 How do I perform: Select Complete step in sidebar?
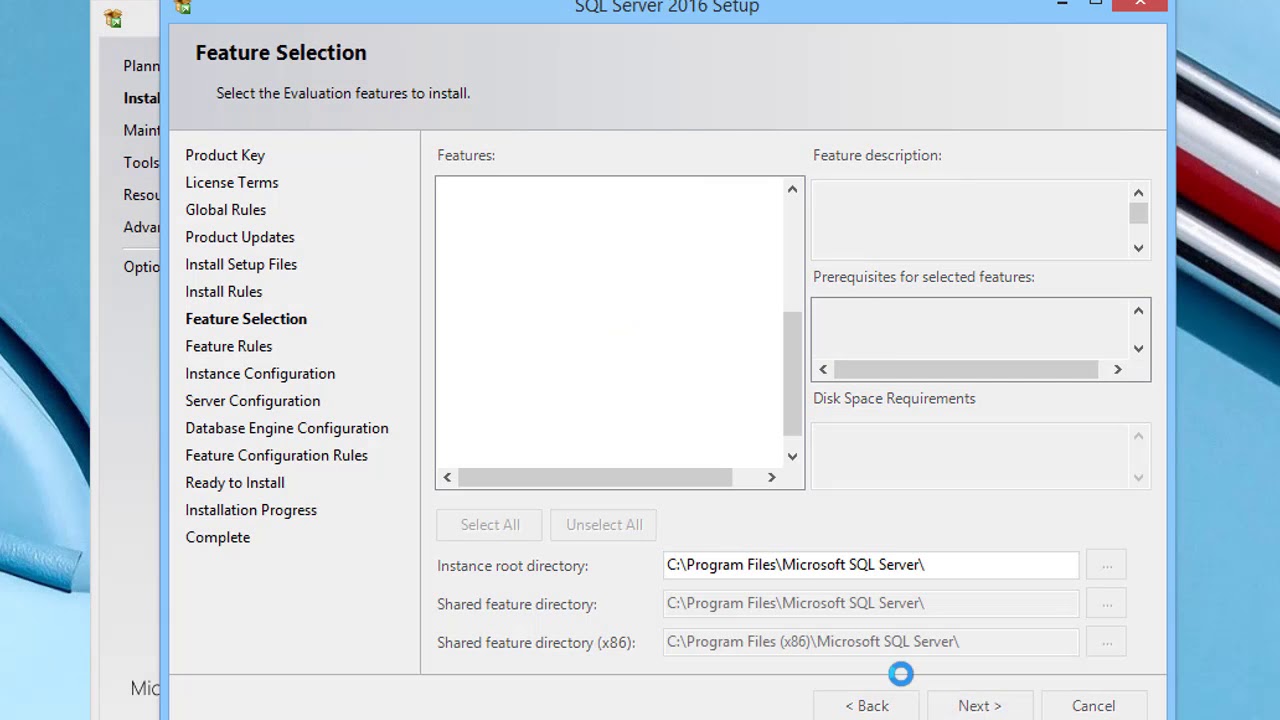pos(218,537)
